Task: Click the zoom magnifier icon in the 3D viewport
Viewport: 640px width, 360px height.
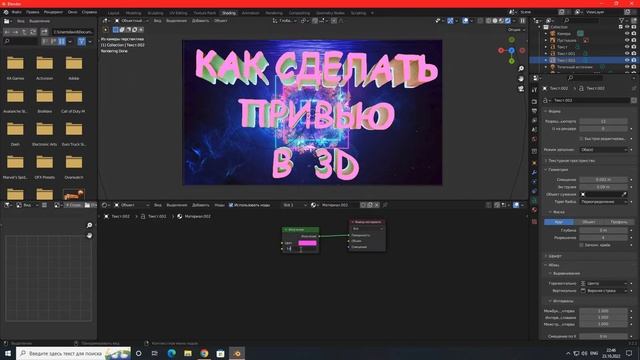Action: coord(521,69)
